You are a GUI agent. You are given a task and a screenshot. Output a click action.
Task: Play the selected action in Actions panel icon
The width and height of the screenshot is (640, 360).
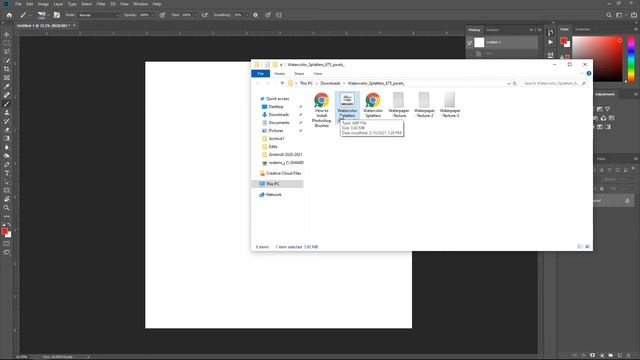coord(551,42)
